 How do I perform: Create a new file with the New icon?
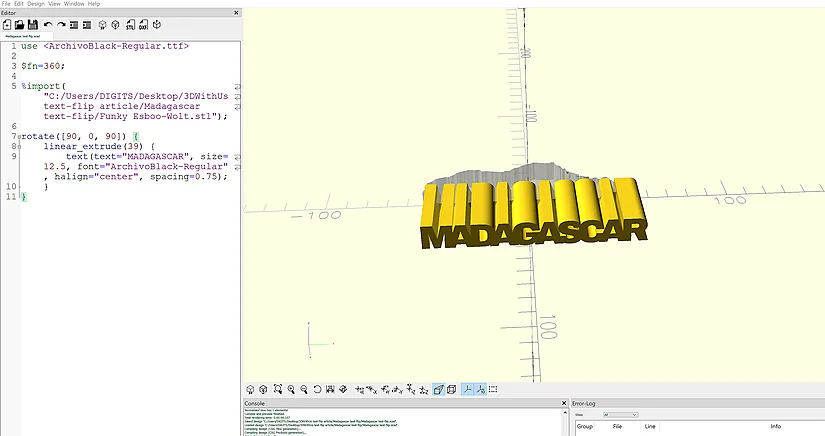[7, 25]
